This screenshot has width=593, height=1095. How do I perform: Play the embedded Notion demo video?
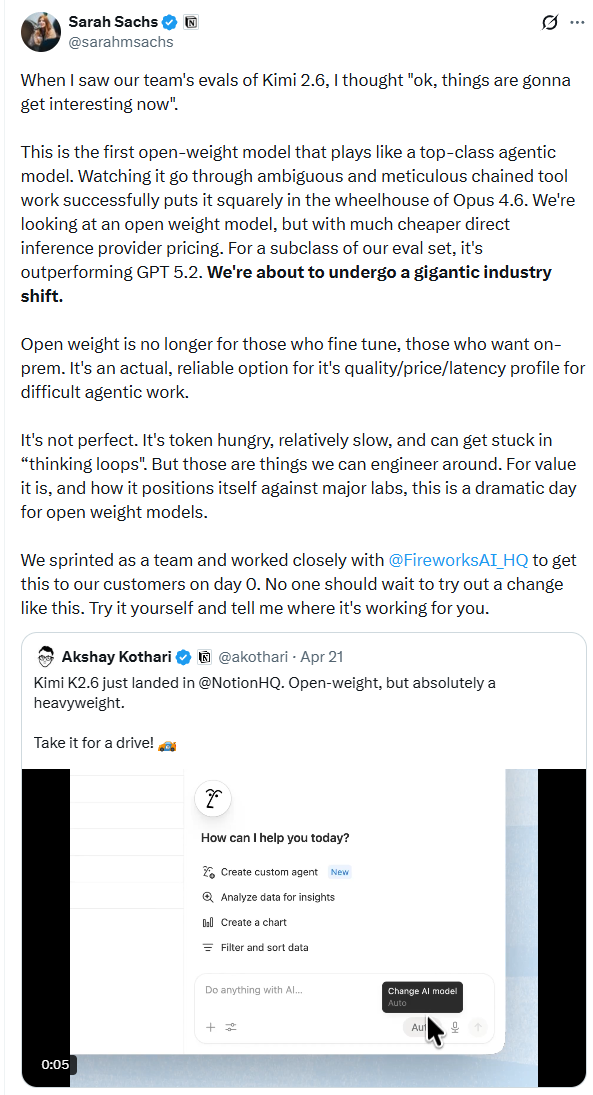point(304,928)
